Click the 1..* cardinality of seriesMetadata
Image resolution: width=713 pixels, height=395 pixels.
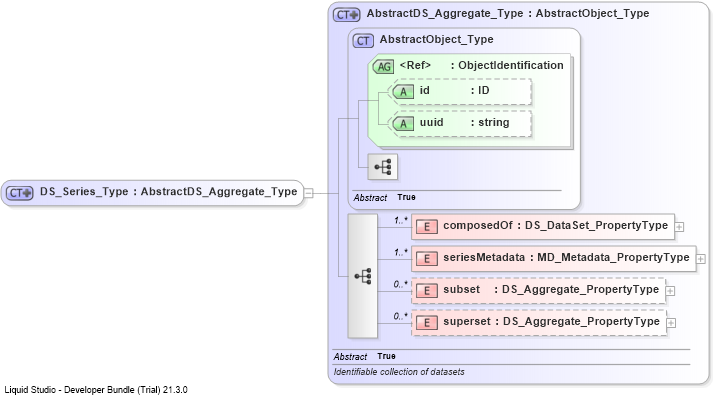pos(401,252)
